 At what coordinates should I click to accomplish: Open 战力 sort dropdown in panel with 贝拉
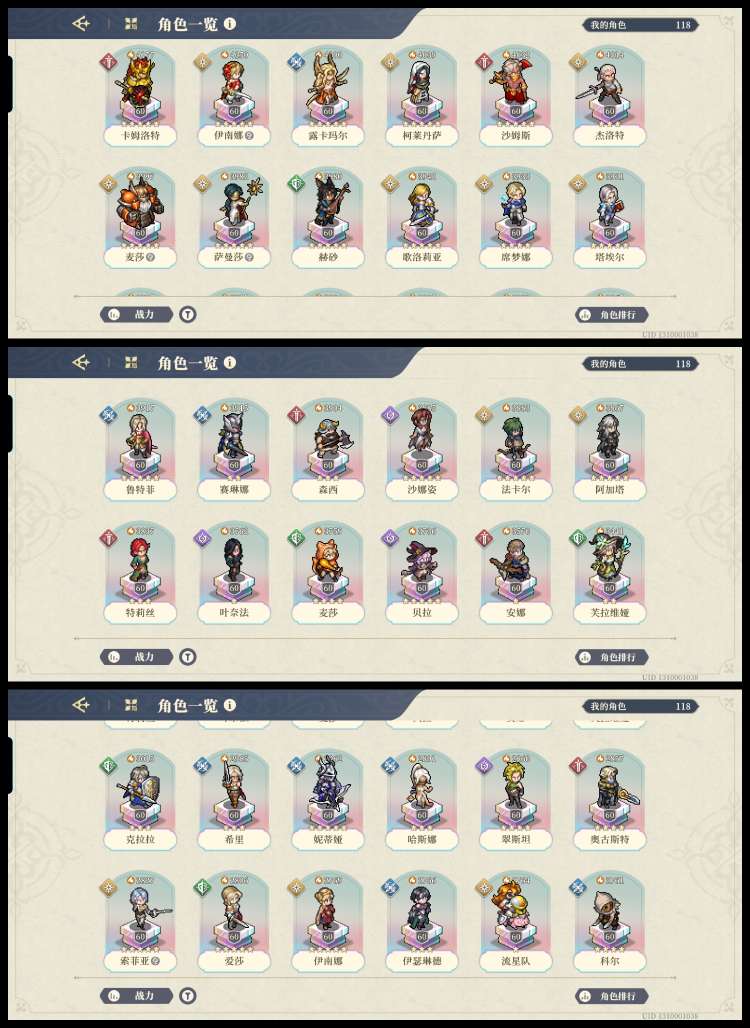[x=136, y=656]
